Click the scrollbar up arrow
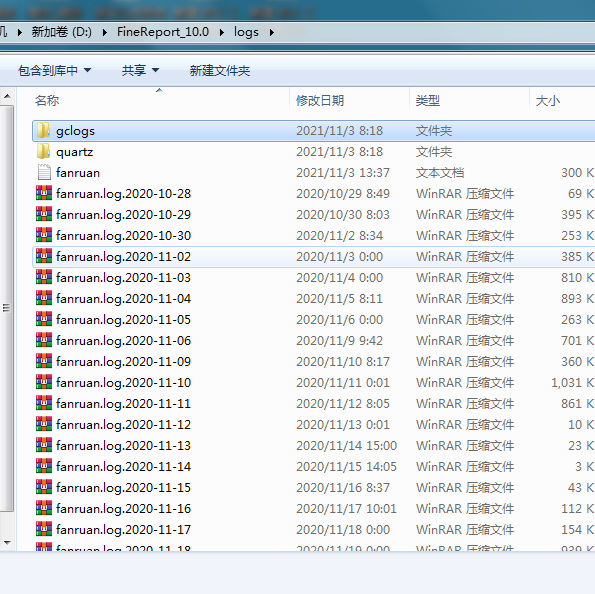595x594 pixels. [7, 96]
